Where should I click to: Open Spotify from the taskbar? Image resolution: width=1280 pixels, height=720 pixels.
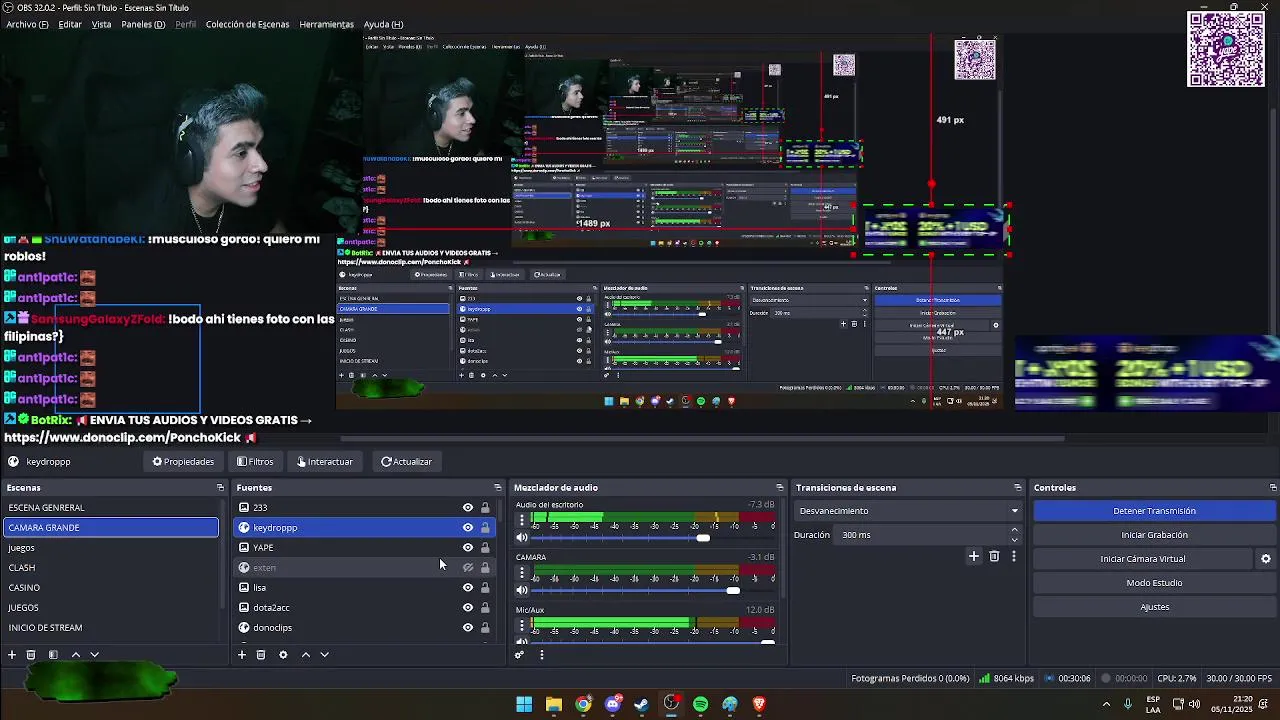[x=700, y=704]
